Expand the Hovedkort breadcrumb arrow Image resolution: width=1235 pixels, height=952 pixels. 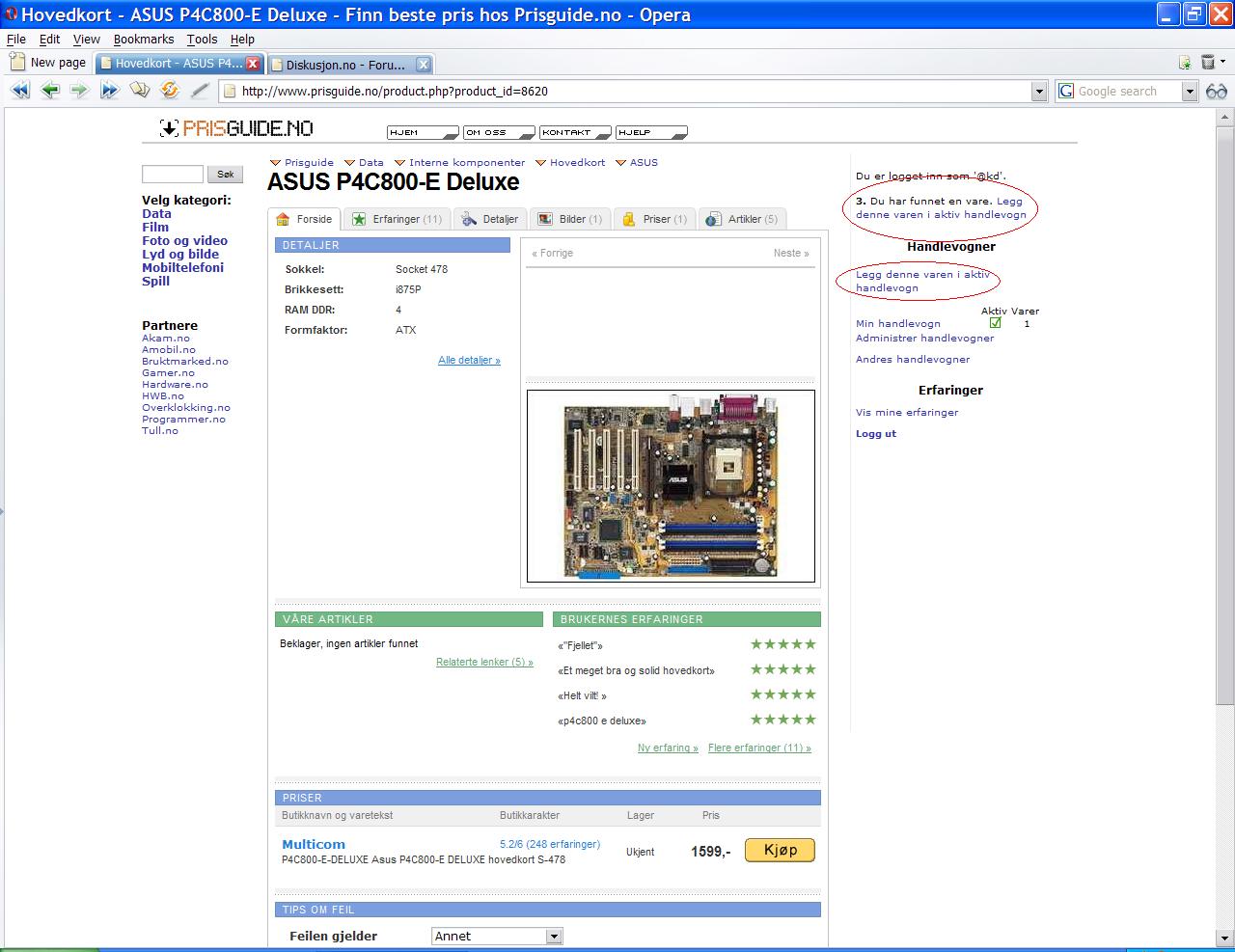[x=541, y=163]
